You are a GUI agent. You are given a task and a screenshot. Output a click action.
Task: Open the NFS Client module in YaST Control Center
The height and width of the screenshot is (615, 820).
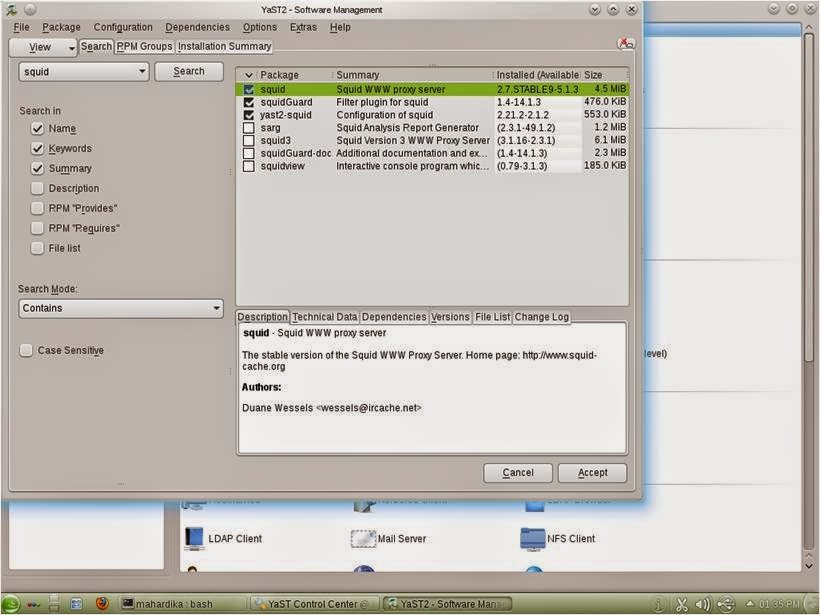pyautogui.click(x=558, y=539)
